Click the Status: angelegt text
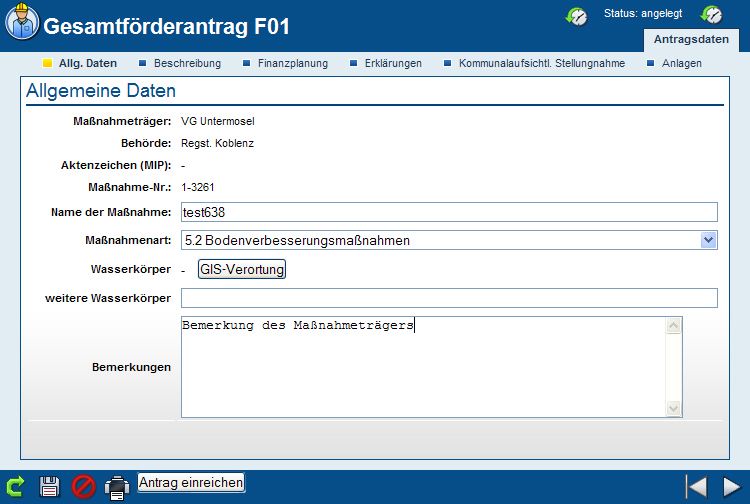 643,13
